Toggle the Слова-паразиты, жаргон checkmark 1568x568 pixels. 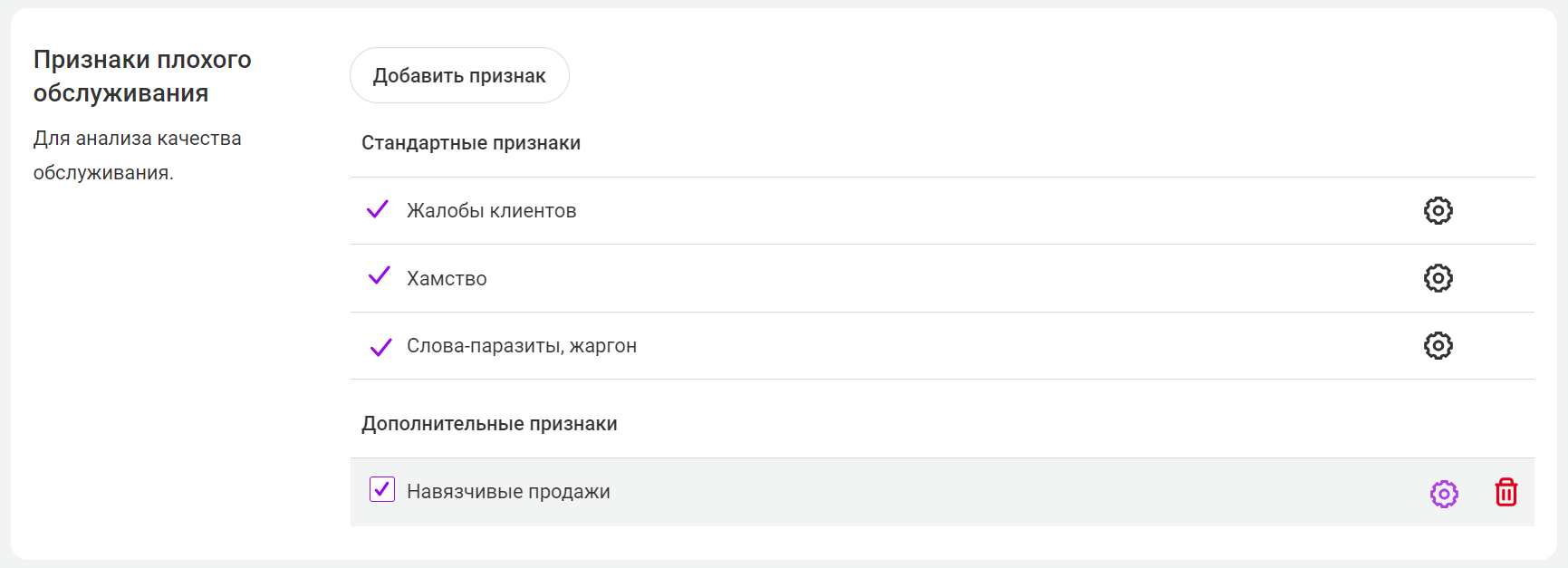click(x=380, y=347)
